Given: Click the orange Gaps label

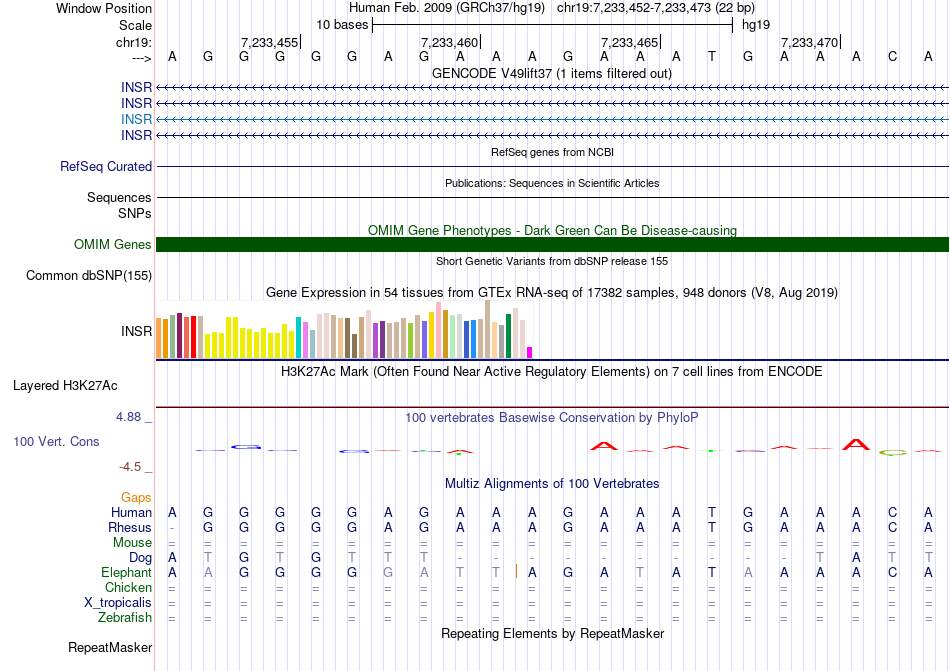Looking at the screenshot, I should click(x=136, y=497).
